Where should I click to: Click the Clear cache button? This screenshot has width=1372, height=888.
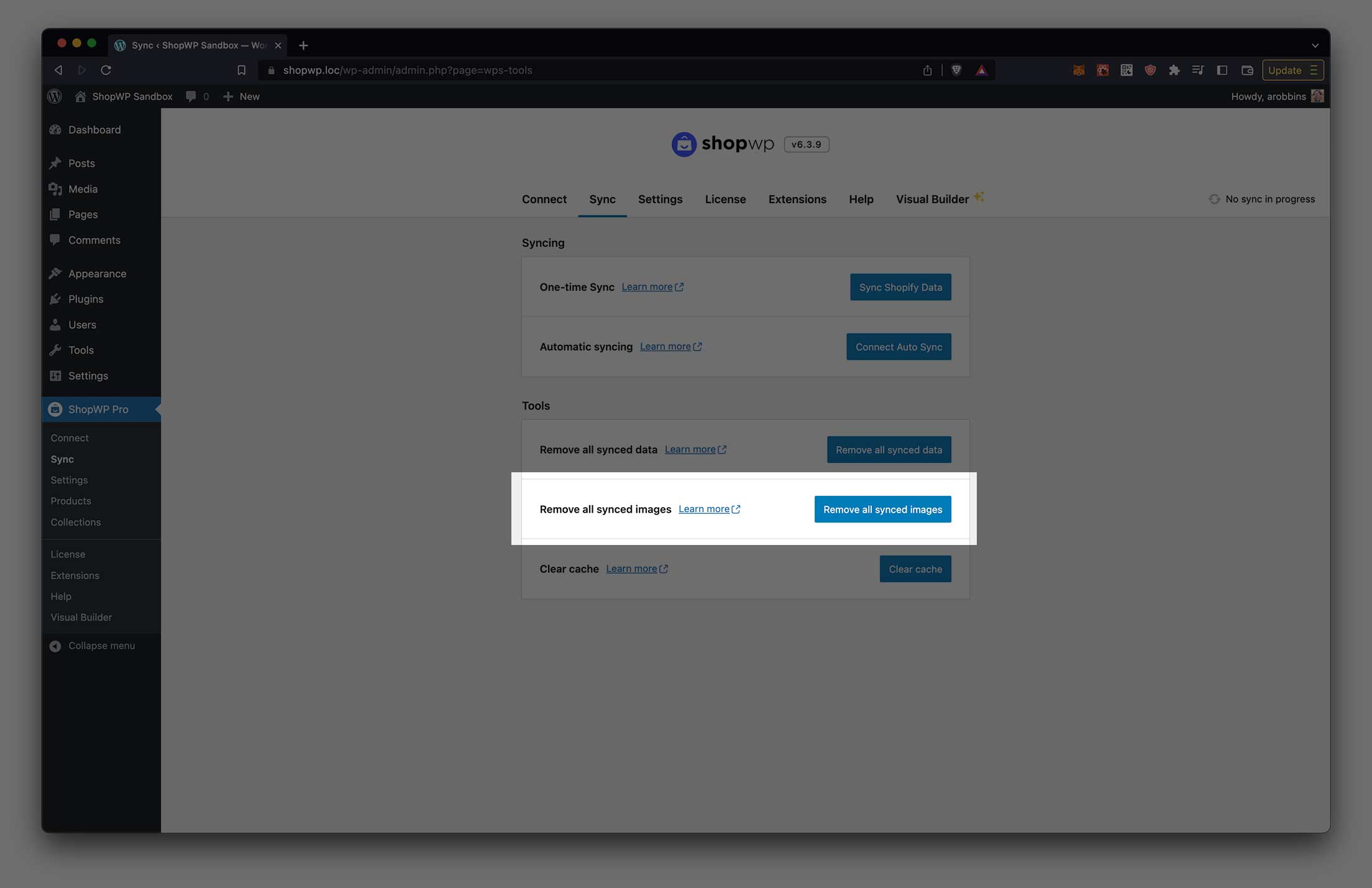click(915, 569)
